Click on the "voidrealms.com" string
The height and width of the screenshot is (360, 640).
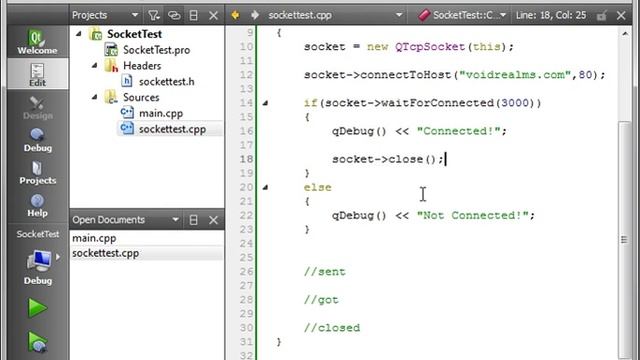pos(515,75)
